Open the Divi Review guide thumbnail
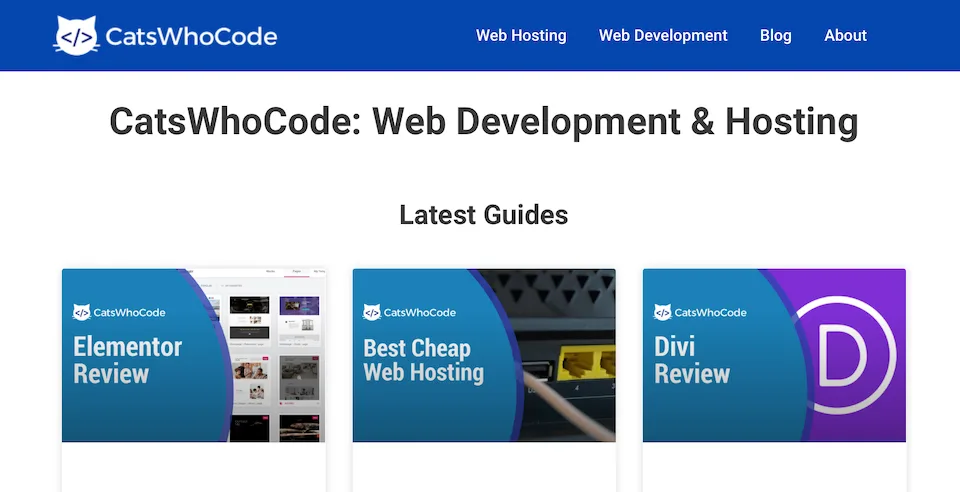The image size is (960, 492). point(774,355)
